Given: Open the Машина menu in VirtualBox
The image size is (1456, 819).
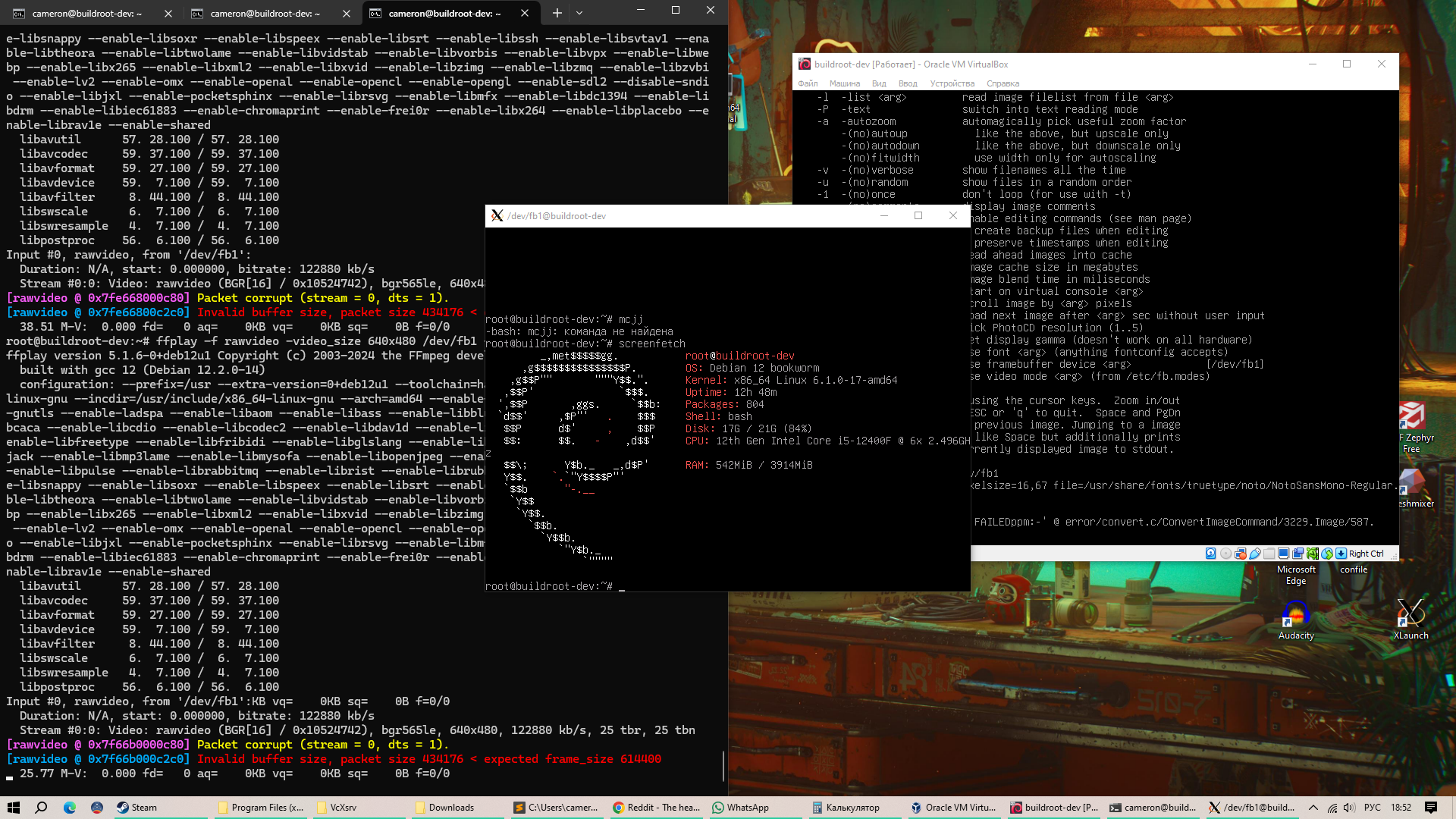Looking at the screenshot, I should [x=844, y=83].
